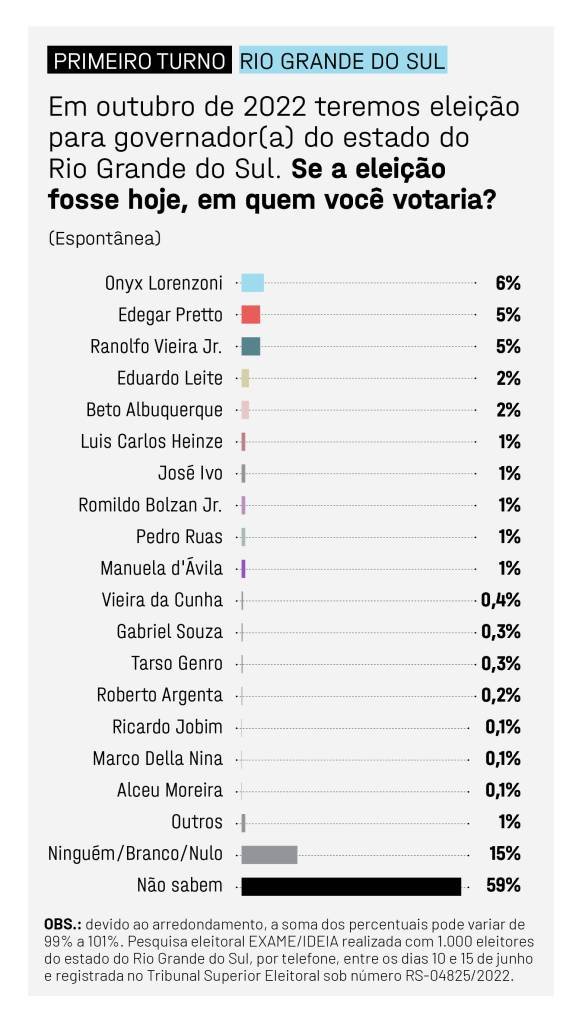The width and height of the screenshot is (582, 1024).
Task: Click the name Luis Carlos Heinze
Action: 152,441
